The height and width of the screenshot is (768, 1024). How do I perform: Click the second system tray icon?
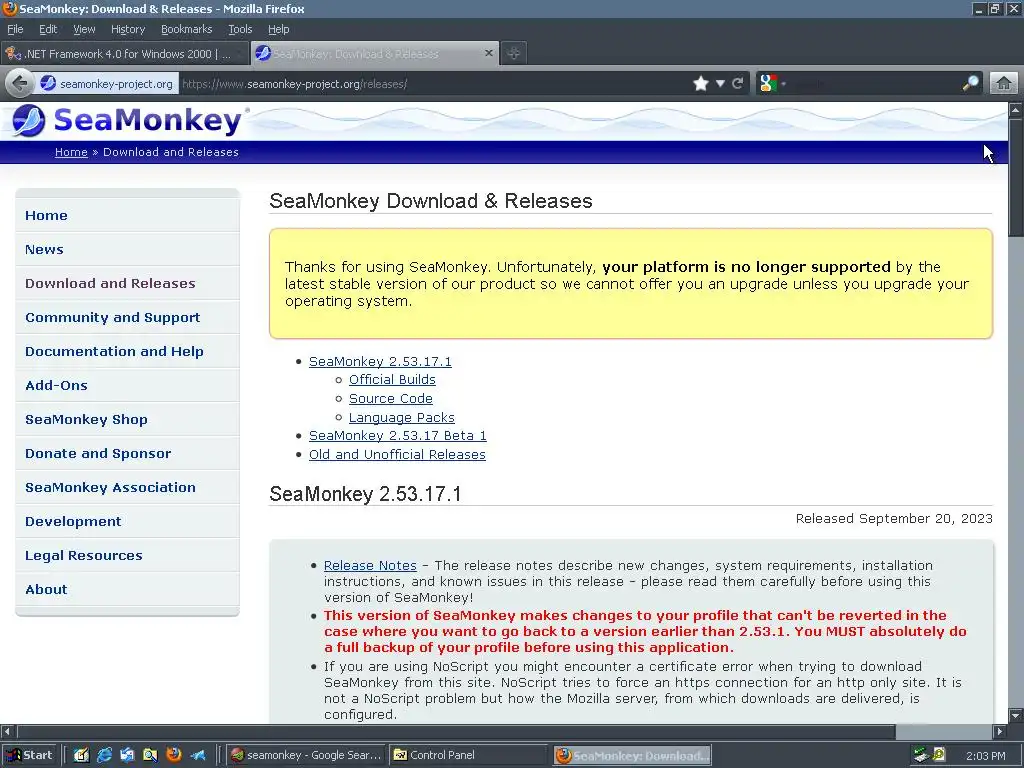point(939,755)
